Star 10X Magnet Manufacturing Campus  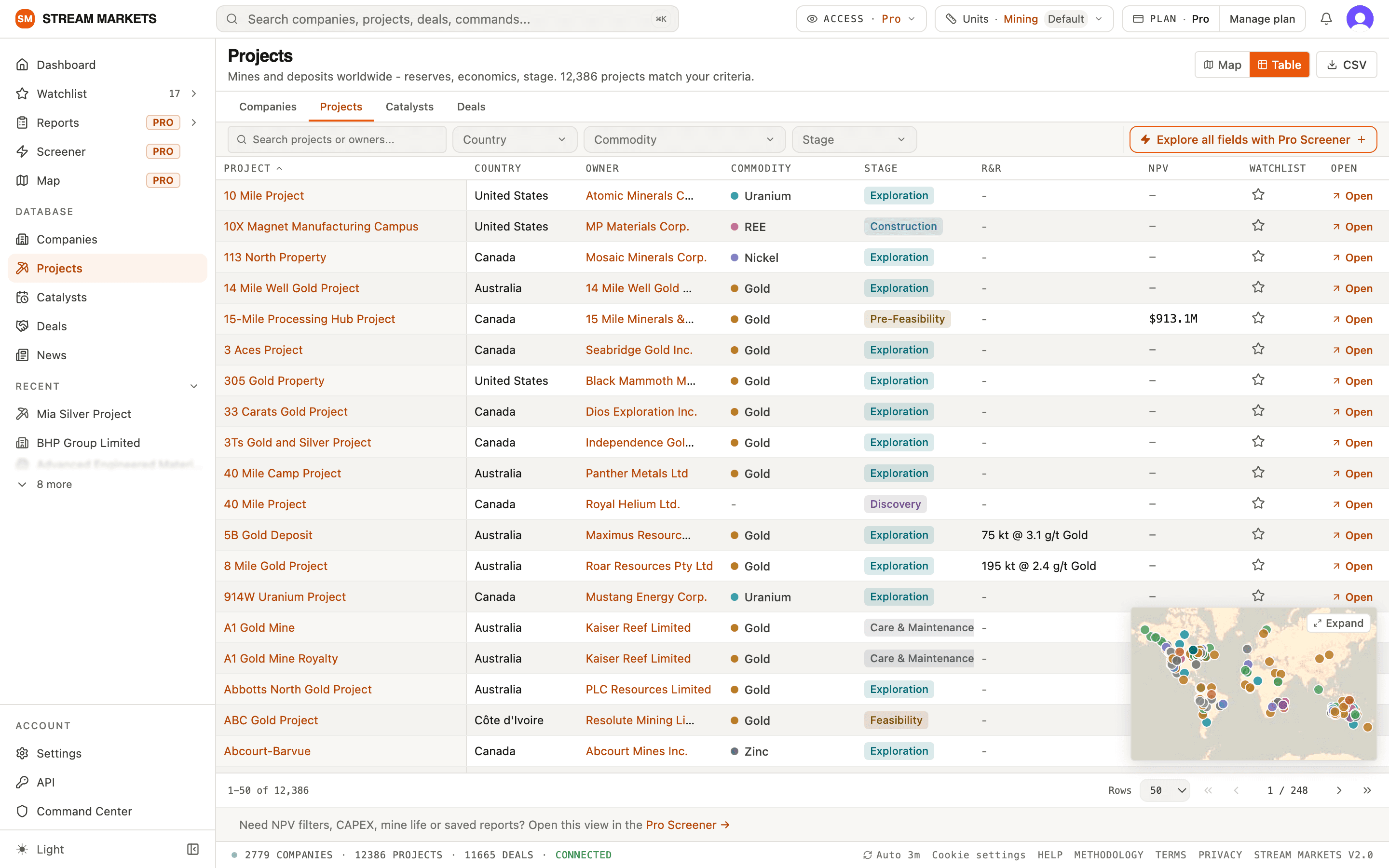click(x=1258, y=226)
